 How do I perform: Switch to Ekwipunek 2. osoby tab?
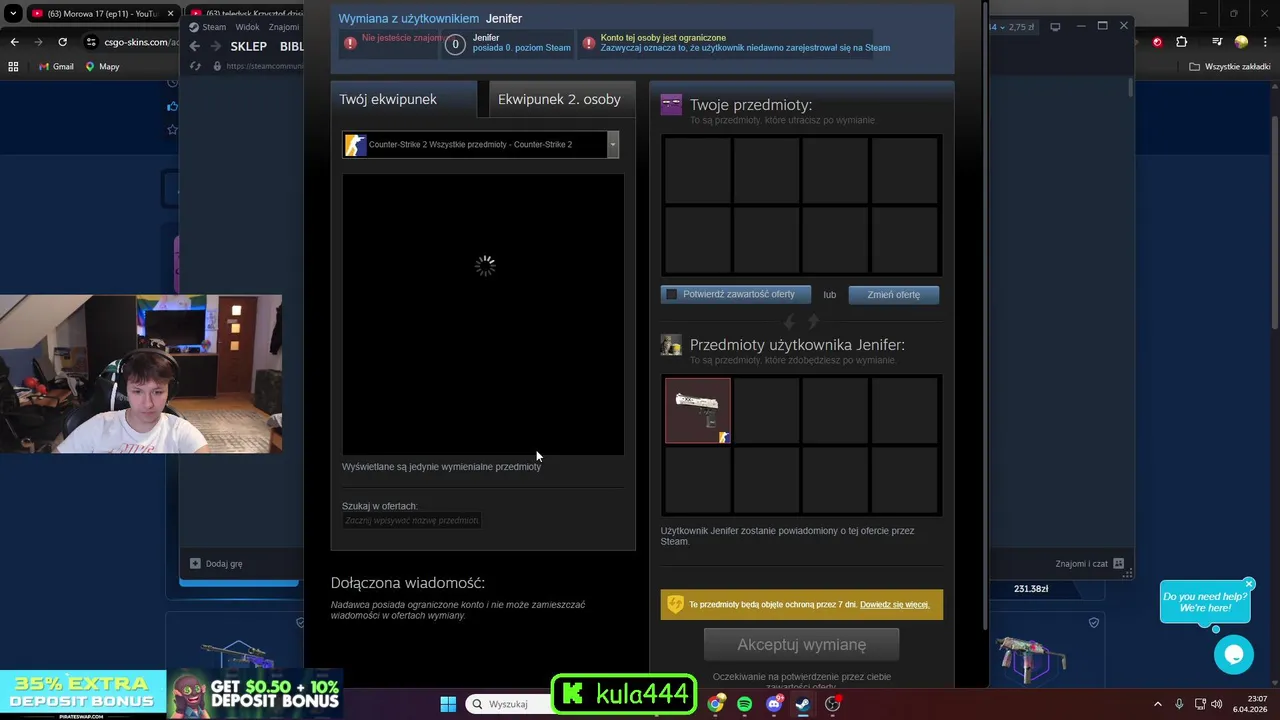[x=560, y=99]
